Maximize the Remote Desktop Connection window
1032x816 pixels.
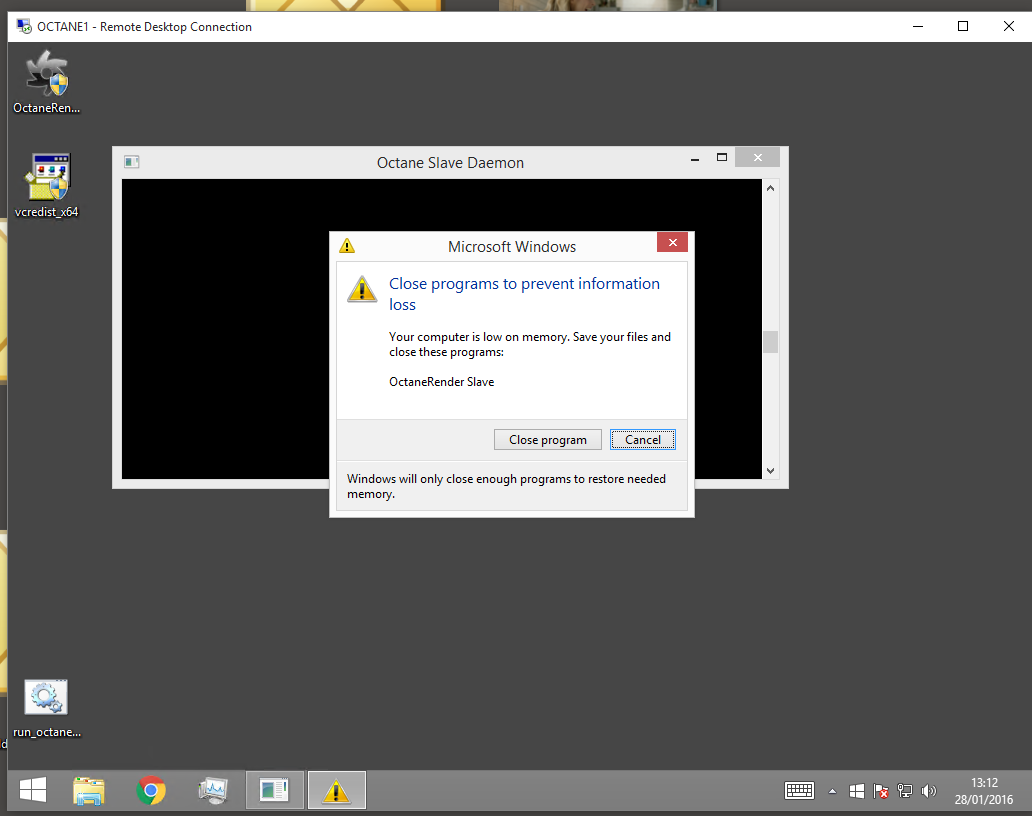(963, 26)
